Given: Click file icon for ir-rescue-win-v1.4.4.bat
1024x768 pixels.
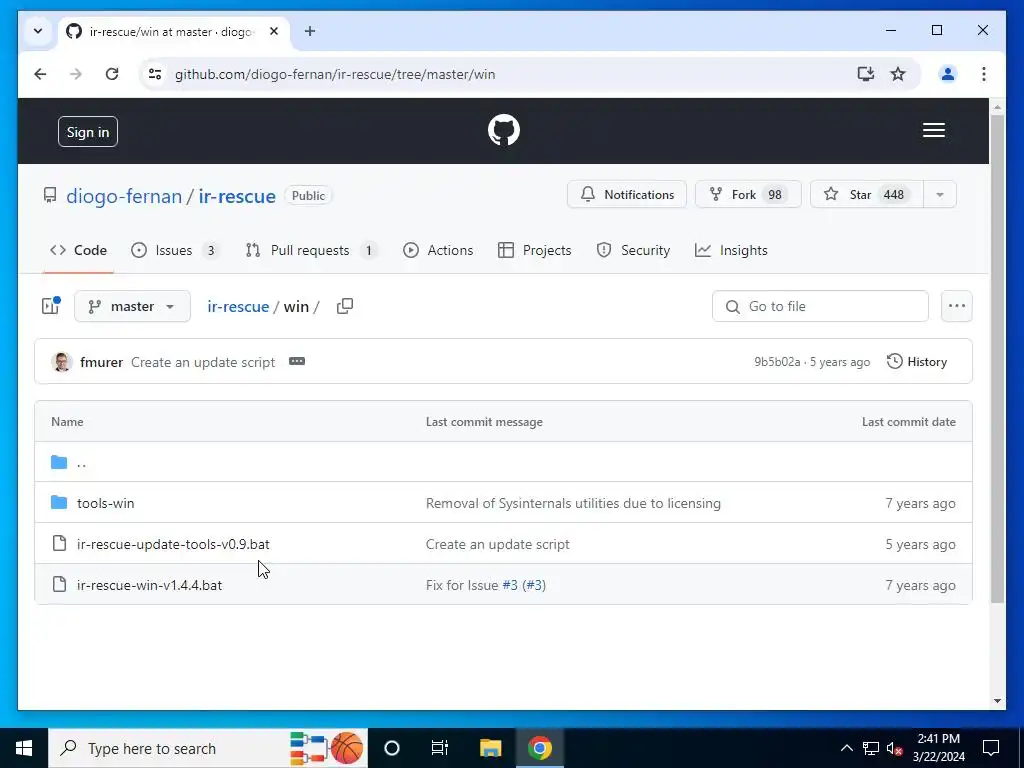Looking at the screenshot, I should [x=59, y=584].
